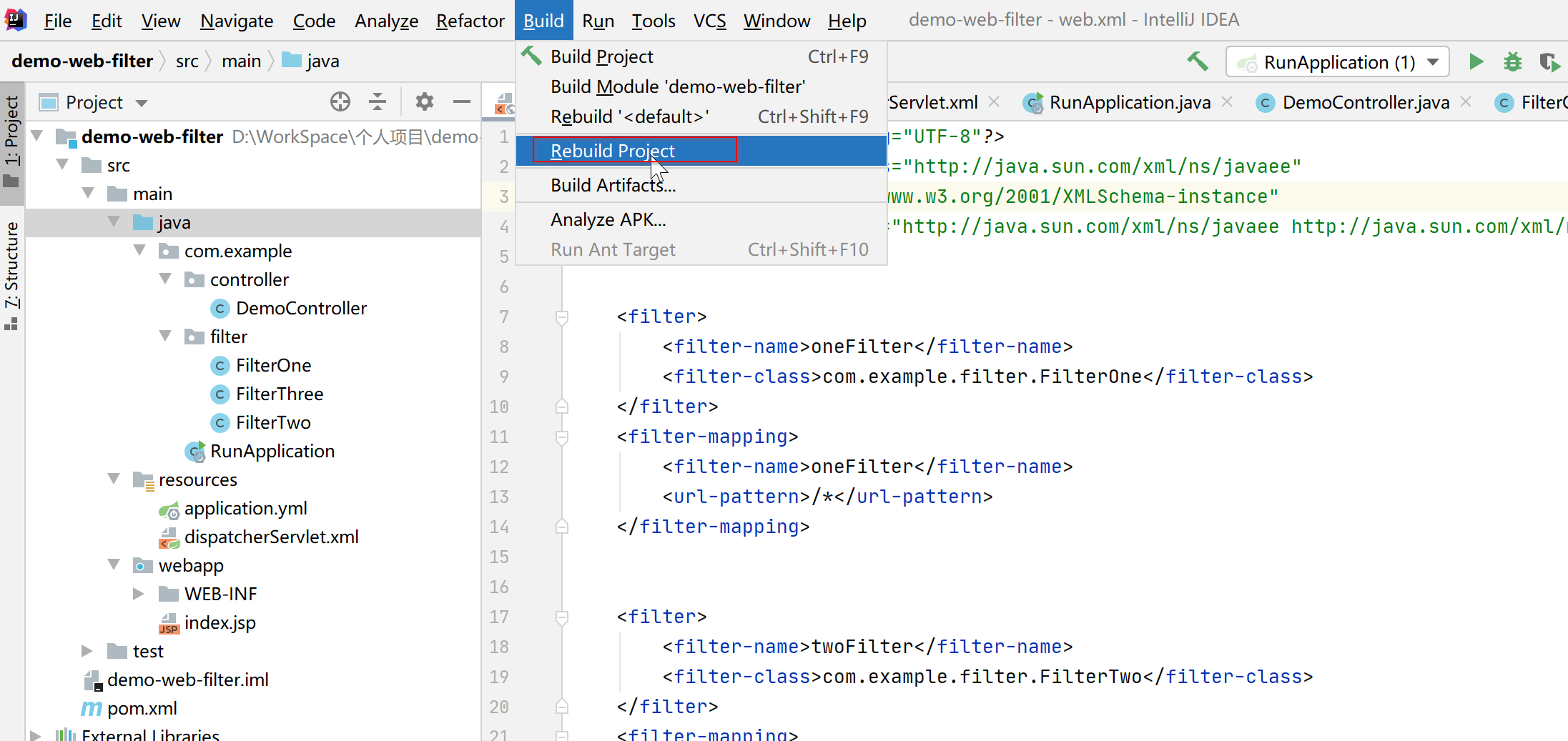Image resolution: width=1568 pixels, height=741 pixels.
Task: Click the build hammer icon in toolbar
Action: tap(1198, 61)
